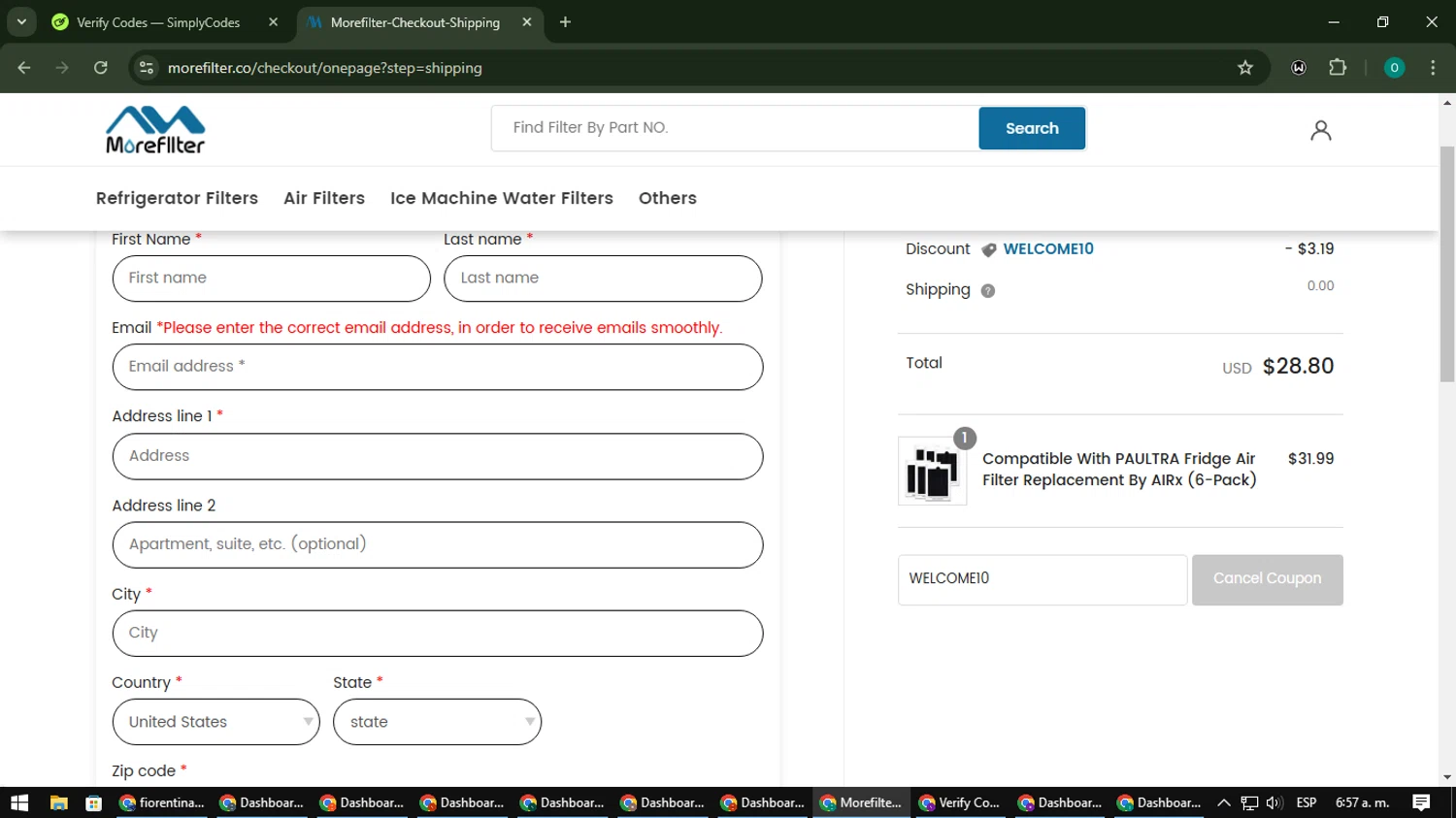Click the page vertical scrollbar thumb
The height and width of the screenshot is (818, 1456).
1447,264
